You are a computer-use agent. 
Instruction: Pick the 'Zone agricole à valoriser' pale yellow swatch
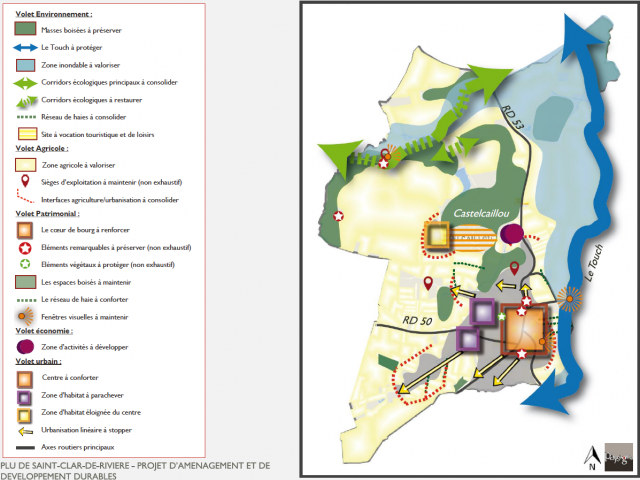[x=25, y=164]
